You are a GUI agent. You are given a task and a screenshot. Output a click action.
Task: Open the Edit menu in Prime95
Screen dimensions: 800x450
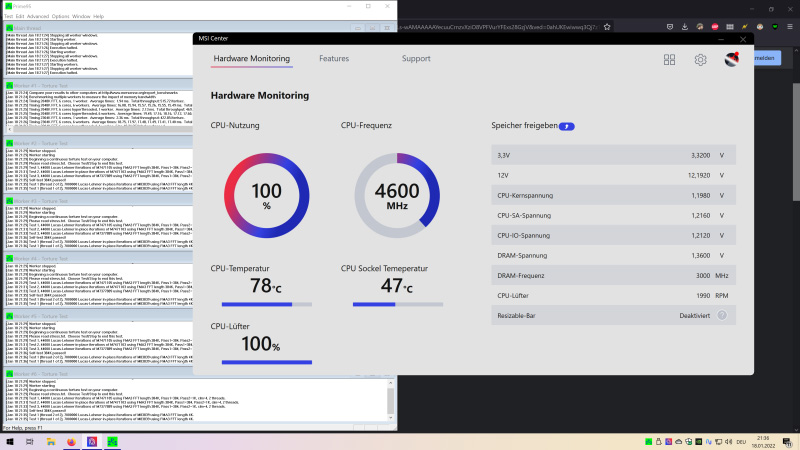pyautogui.click(x=19, y=16)
